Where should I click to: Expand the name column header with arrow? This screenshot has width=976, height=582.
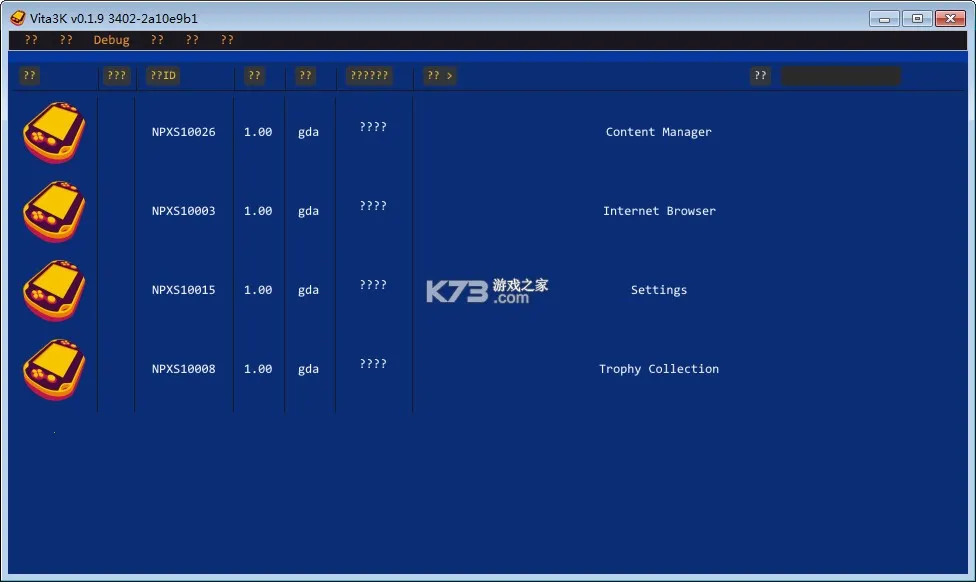coord(440,76)
